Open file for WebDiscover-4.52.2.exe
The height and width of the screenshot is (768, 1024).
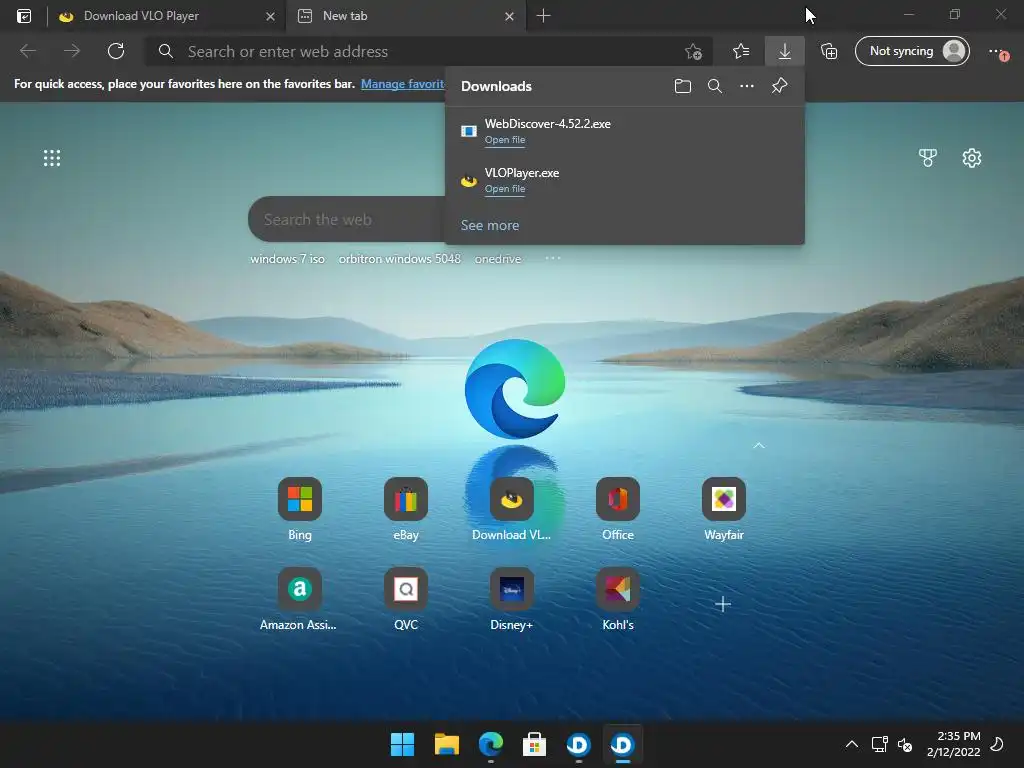(505, 140)
